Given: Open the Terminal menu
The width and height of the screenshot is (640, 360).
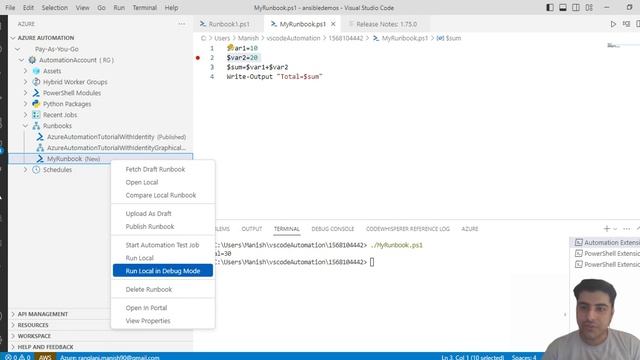Looking at the screenshot, I should [x=144, y=8].
